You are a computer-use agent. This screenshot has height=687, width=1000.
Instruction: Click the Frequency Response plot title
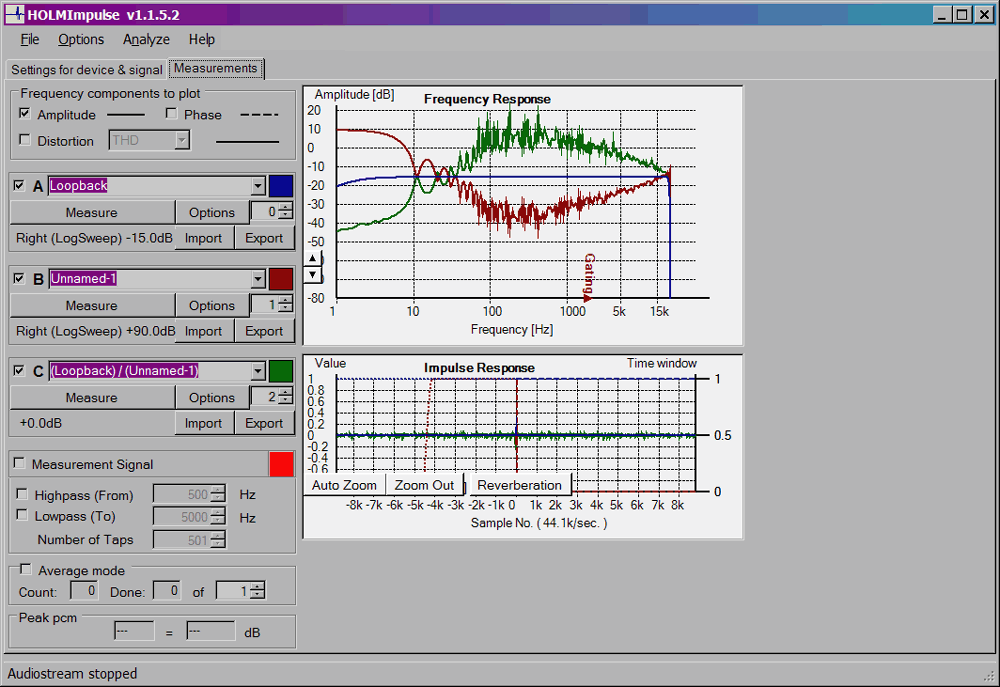pyautogui.click(x=487, y=99)
